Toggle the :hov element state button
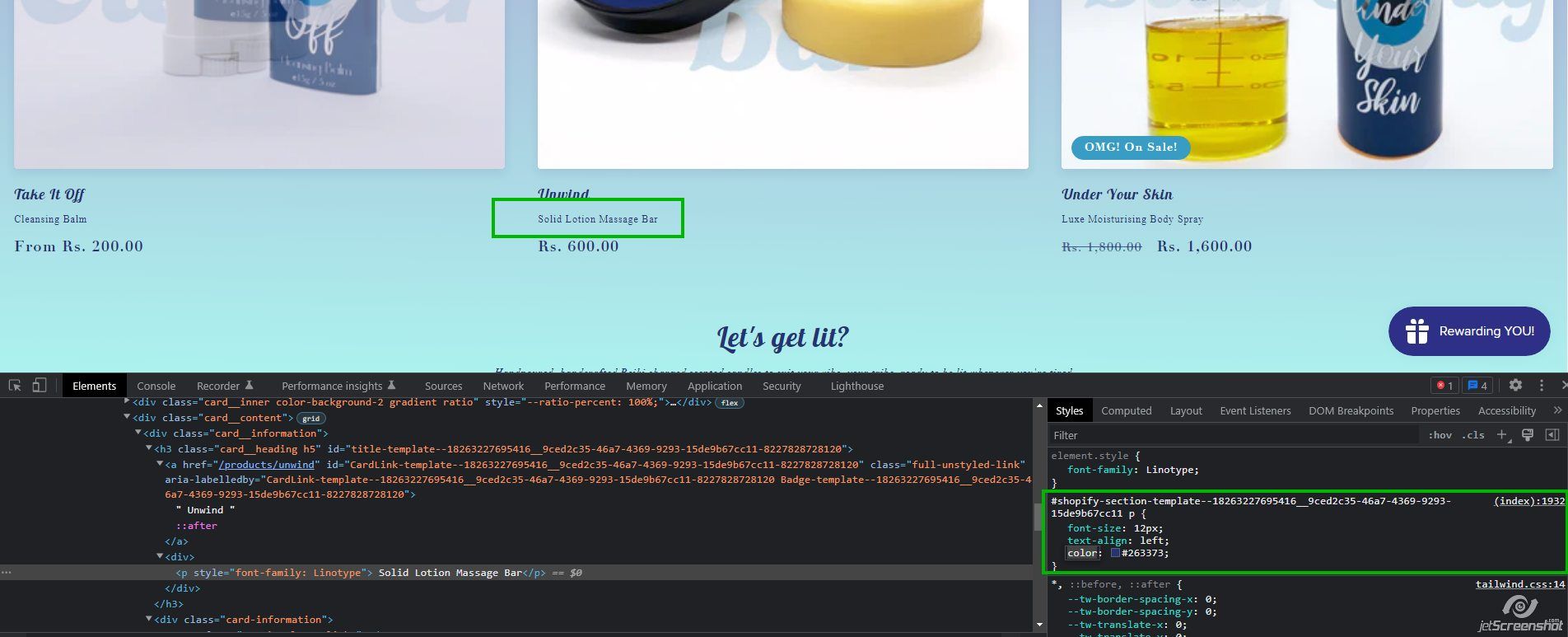Image resolution: width=1568 pixels, height=637 pixels. [x=1440, y=435]
